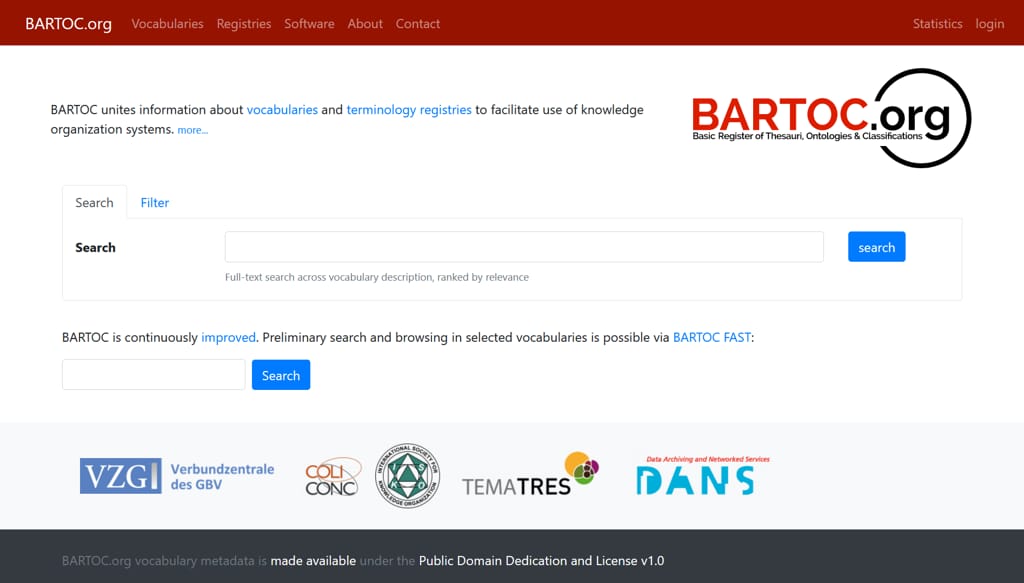
Task: Follow the terminology registries link
Action: click(x=409, y=110)
